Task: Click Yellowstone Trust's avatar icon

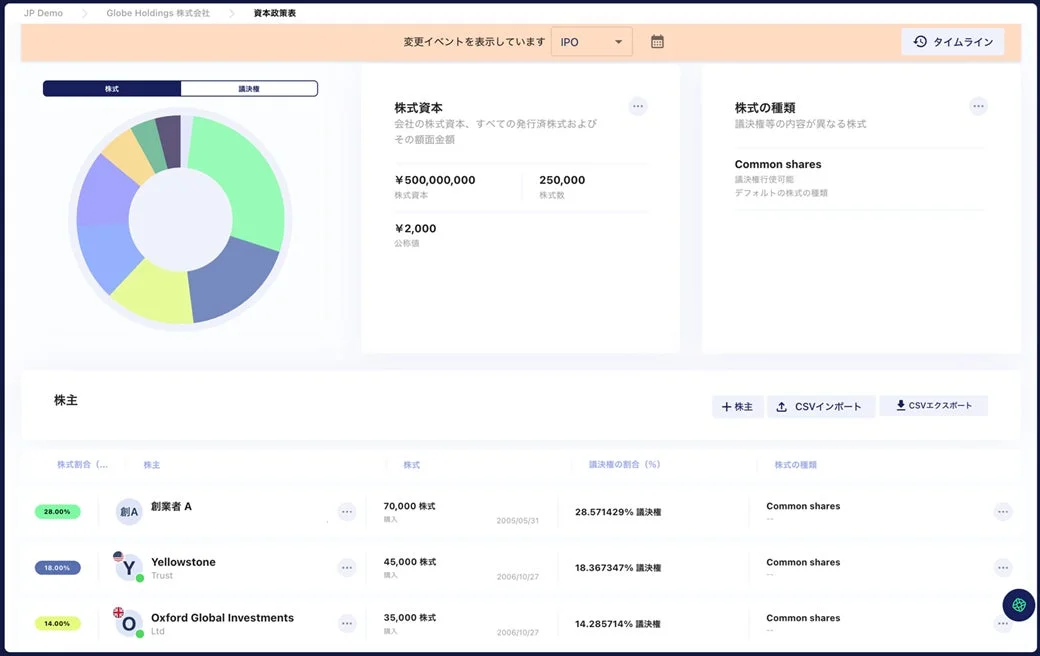Action: pos(127,567)
